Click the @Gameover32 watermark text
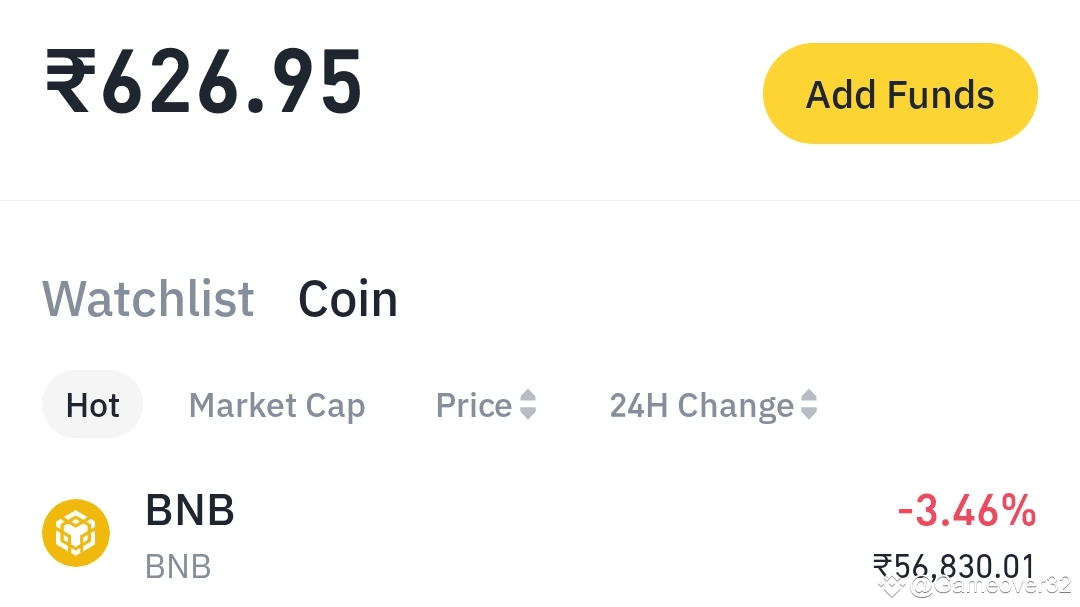The width and height of the screenshot is (1080, 607). click(990, 586)
